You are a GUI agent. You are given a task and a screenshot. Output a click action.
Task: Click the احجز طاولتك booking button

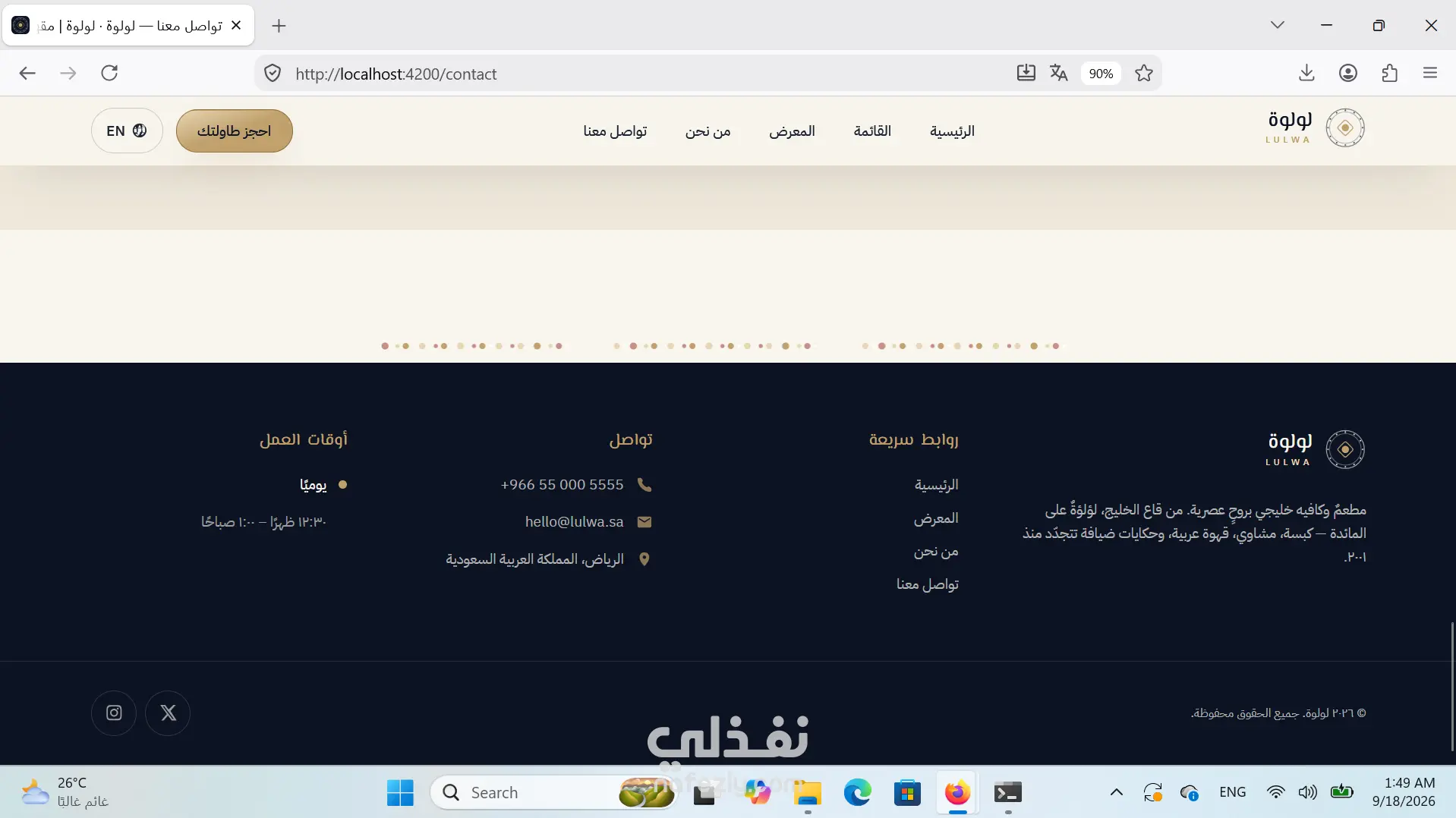235,131
